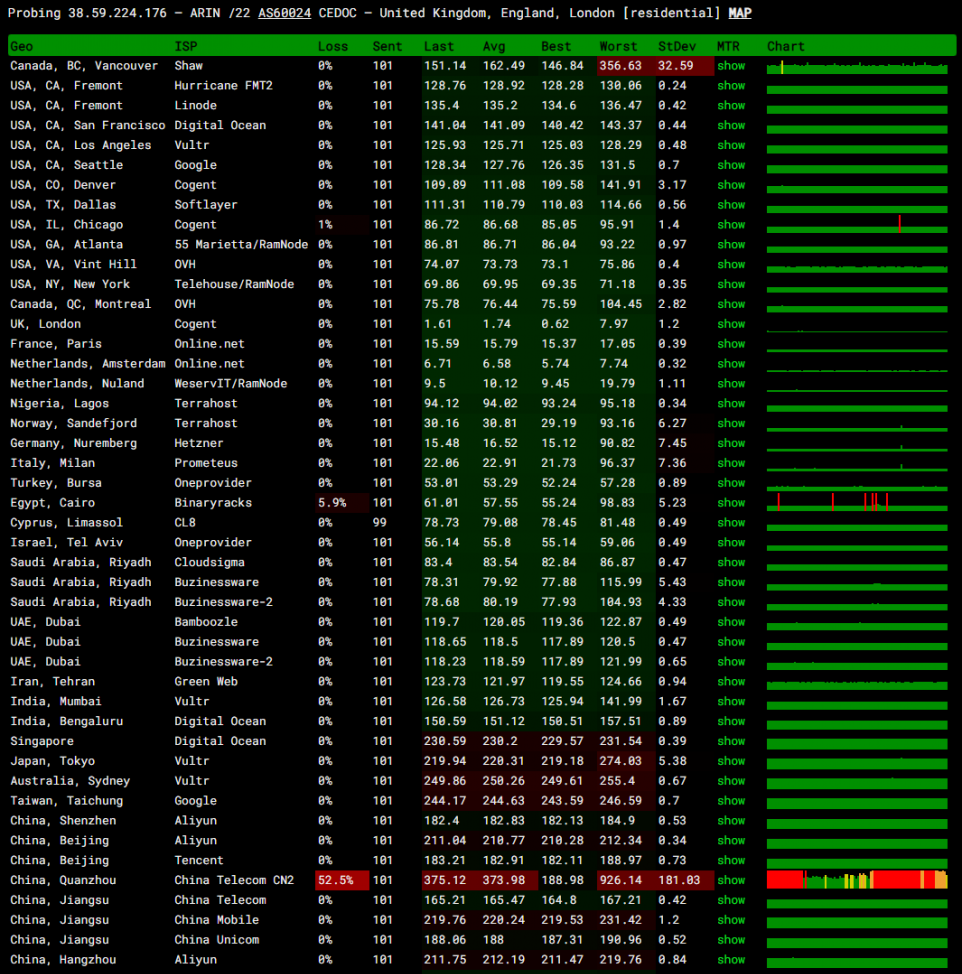Show MTR for Germany, Nuremberg Hetzner row
The height and width of the screenshot is (974, 962).
pos(731,444)
